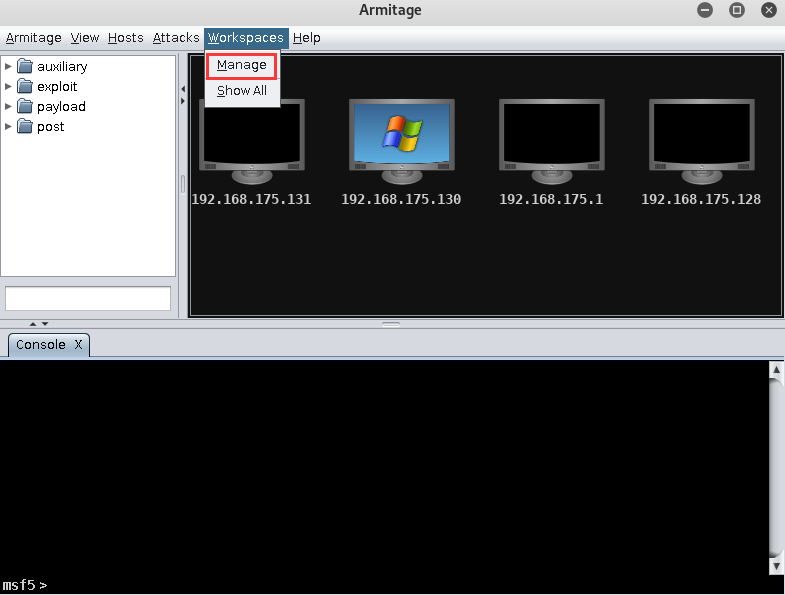Maximize the Armitage window
The image size is (785, 595).
click(737, 10)
